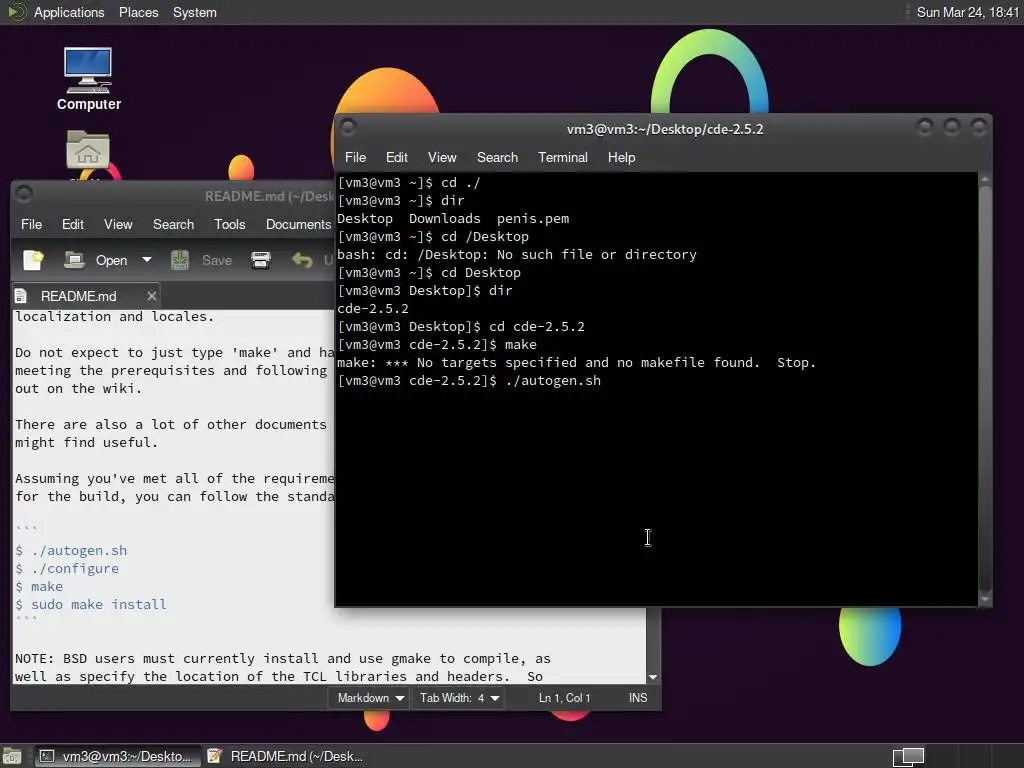The height and width of the screenshot is (768, 1024).
Task: Click the terminal prompt line with ./autogen.sh
Action: point(469,381)
